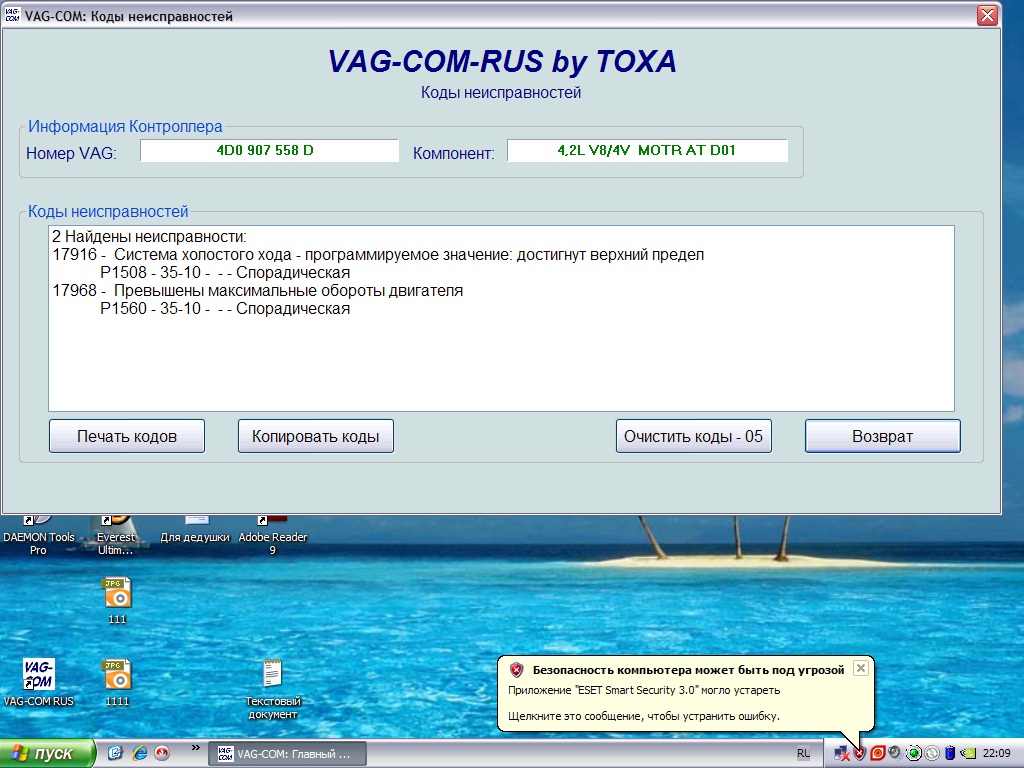Click the Номер VAG value field
The height and width of the screenshot is (768, 1024).
pos(269,151)
